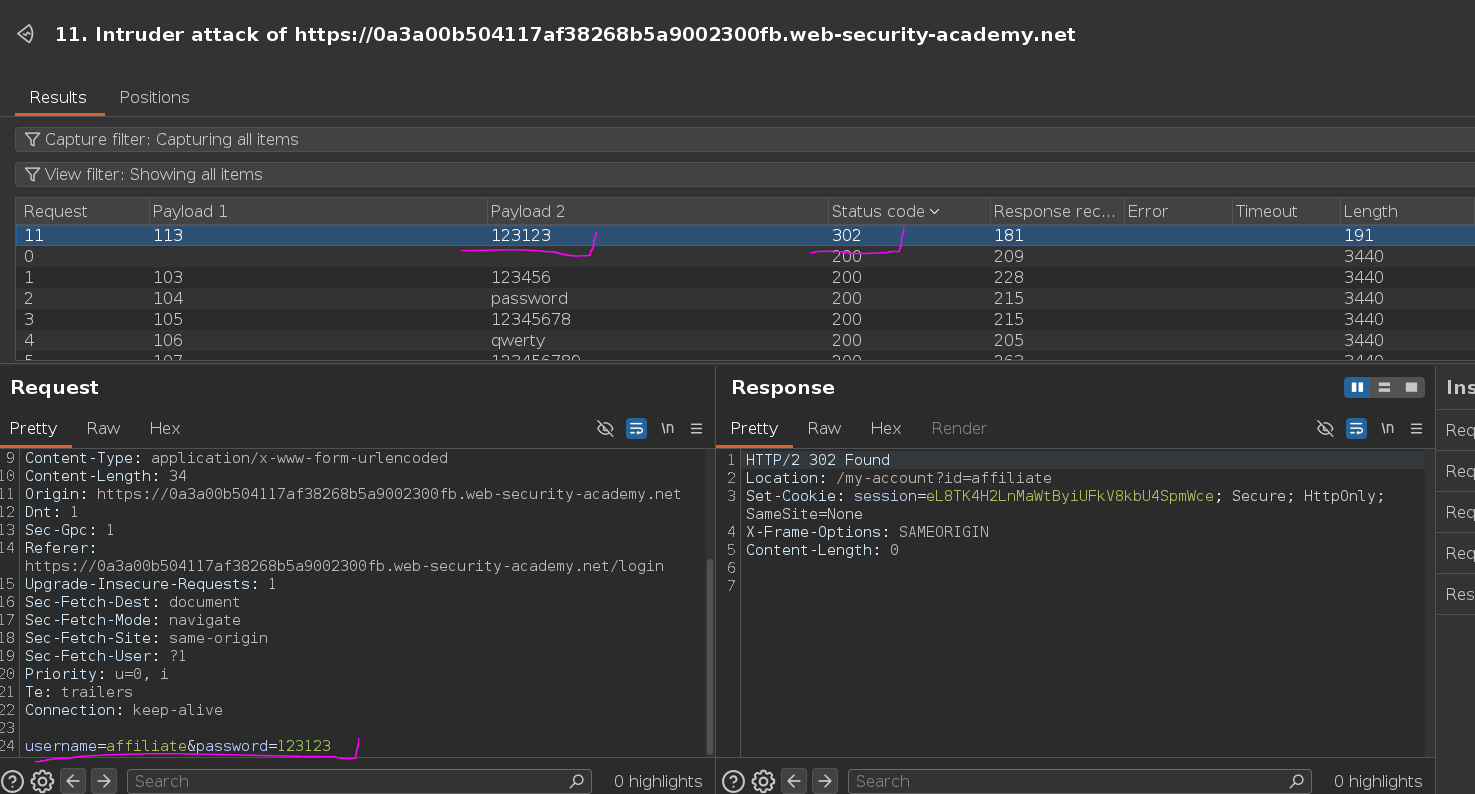1475x794 pixels.
Task: Toggle \n non-printable characters in Response
Action: [x=1387, y=428]
